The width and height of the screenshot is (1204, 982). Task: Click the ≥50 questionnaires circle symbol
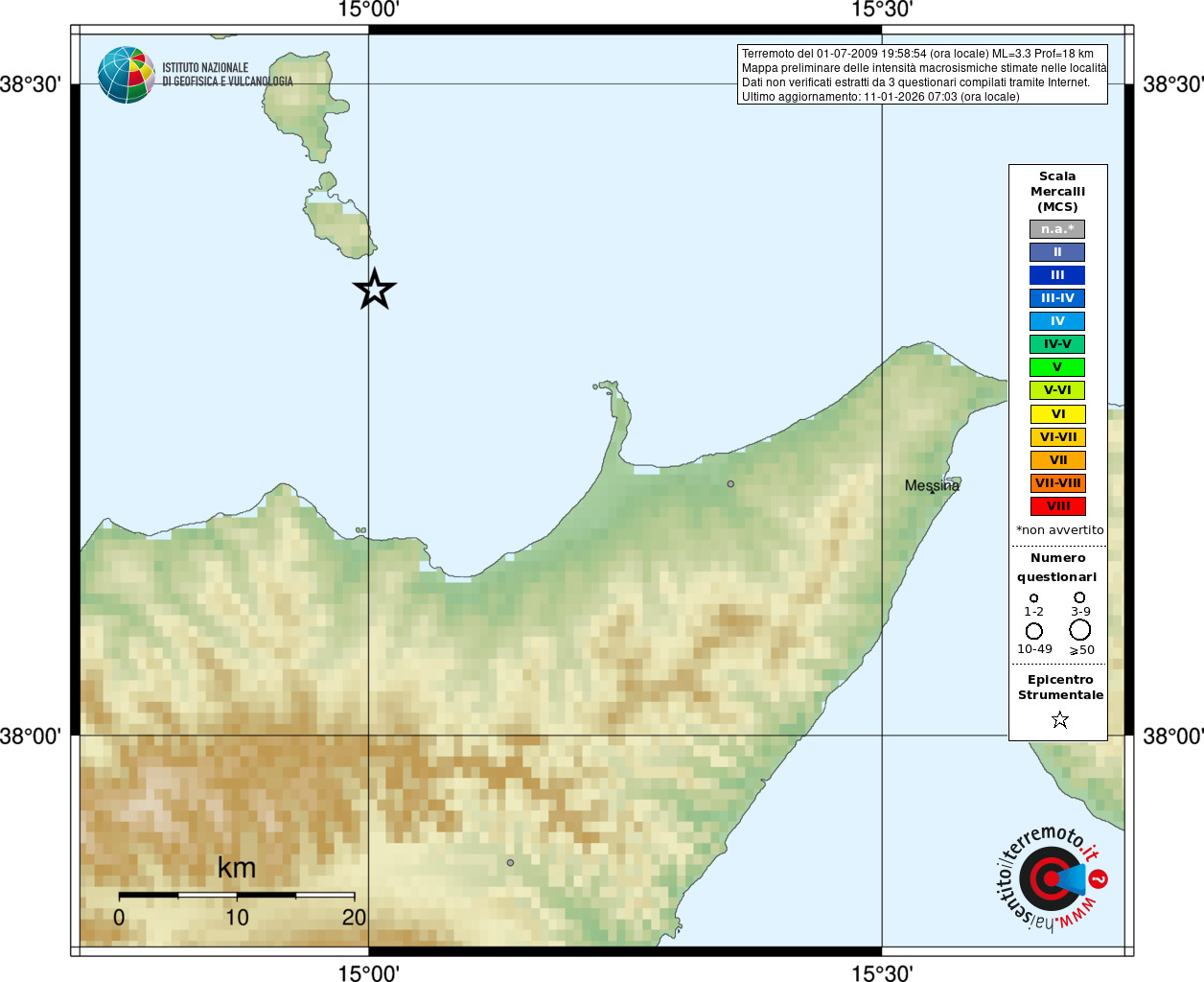point(1080,630)
